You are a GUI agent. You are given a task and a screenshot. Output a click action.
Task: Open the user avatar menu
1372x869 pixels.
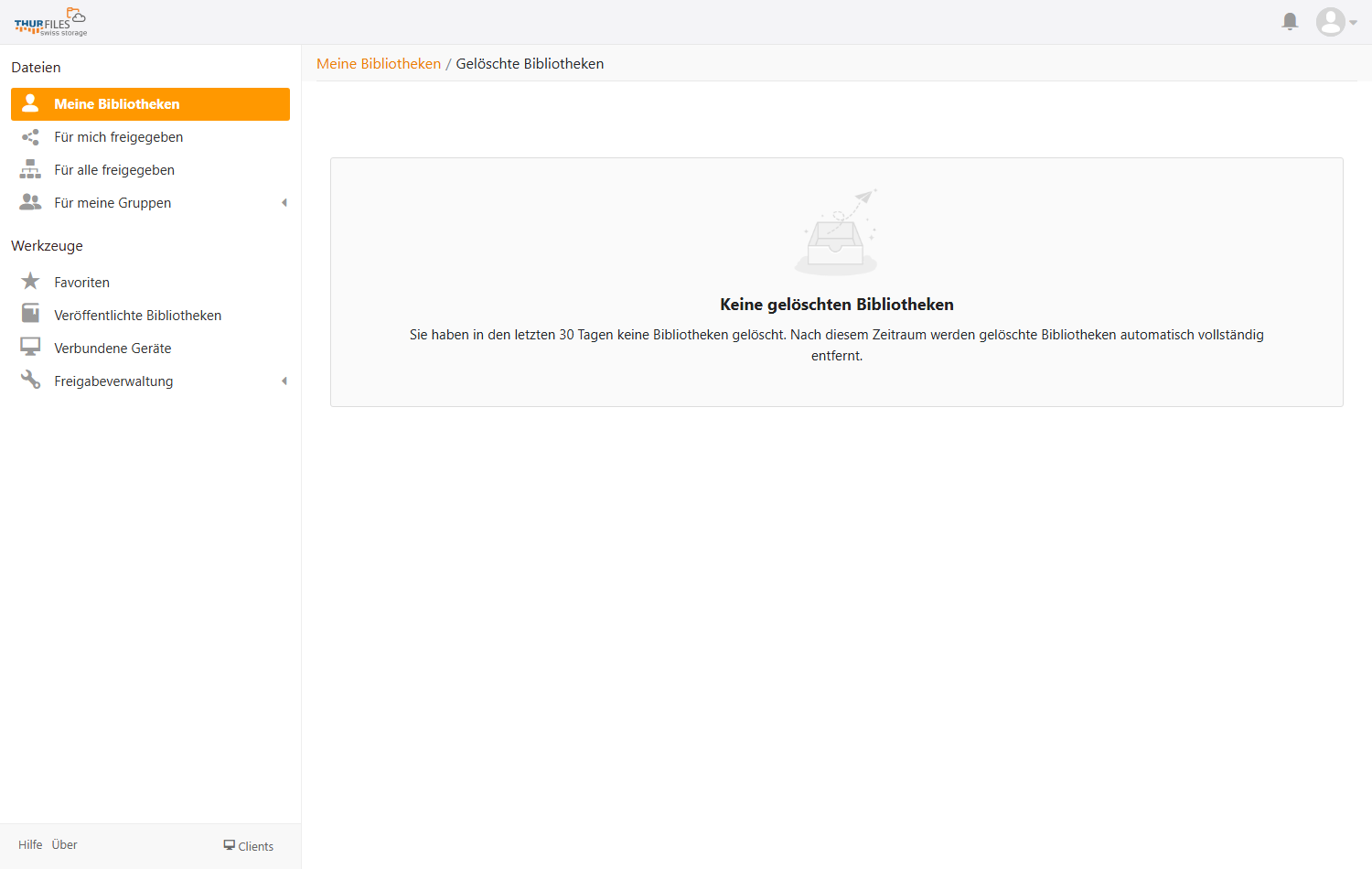[1335, 22]
